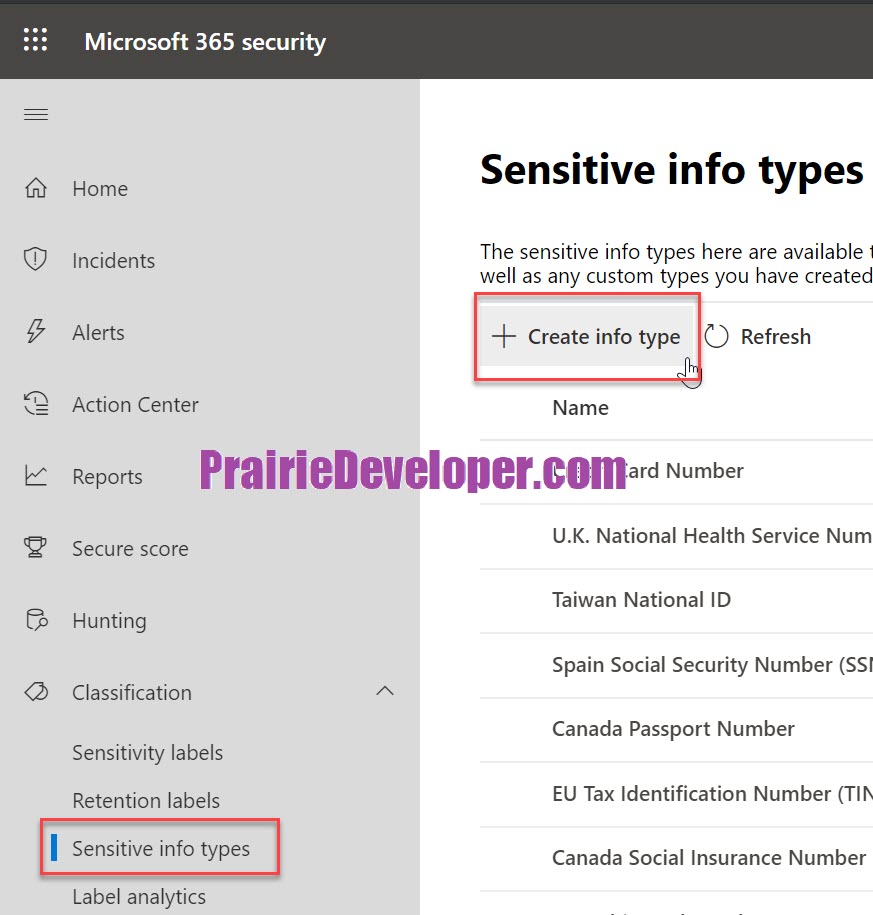Click Create info type button
Viewport: 873px width, 915px height.
pos(586,337)
